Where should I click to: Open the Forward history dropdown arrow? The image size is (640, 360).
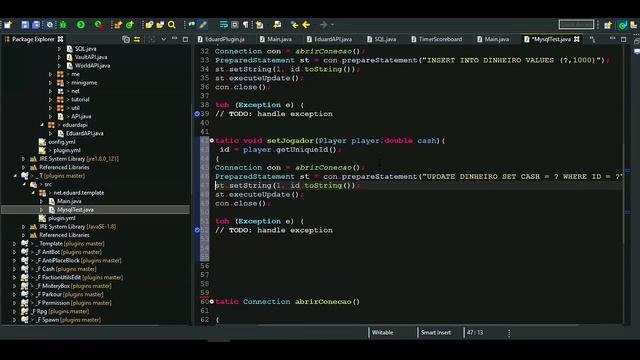tap(332, 25)
